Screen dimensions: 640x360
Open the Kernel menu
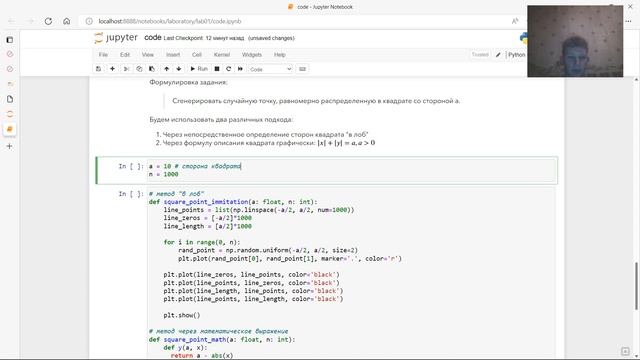coord(222,55)
